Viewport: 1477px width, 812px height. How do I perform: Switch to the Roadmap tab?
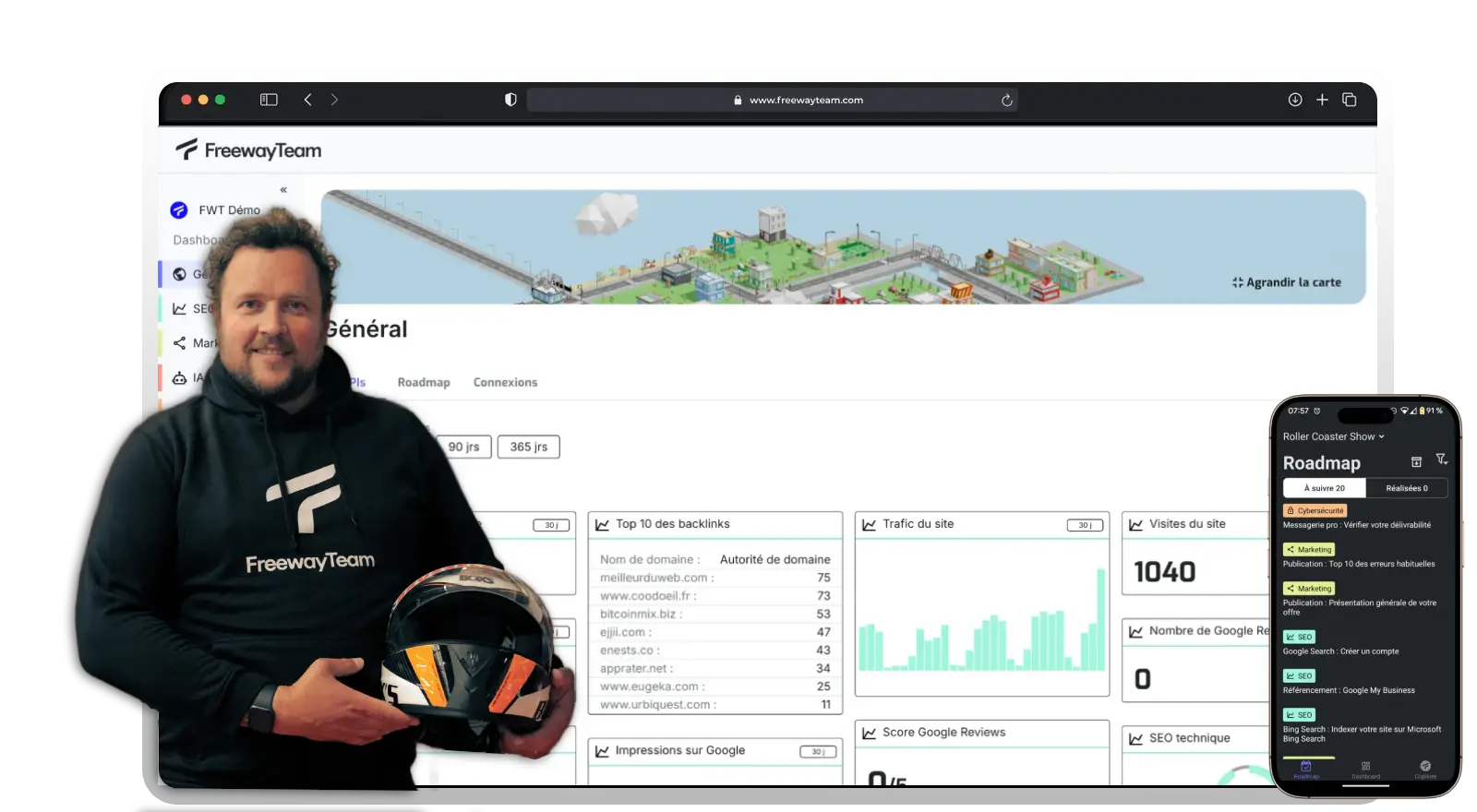click(424, 382)
